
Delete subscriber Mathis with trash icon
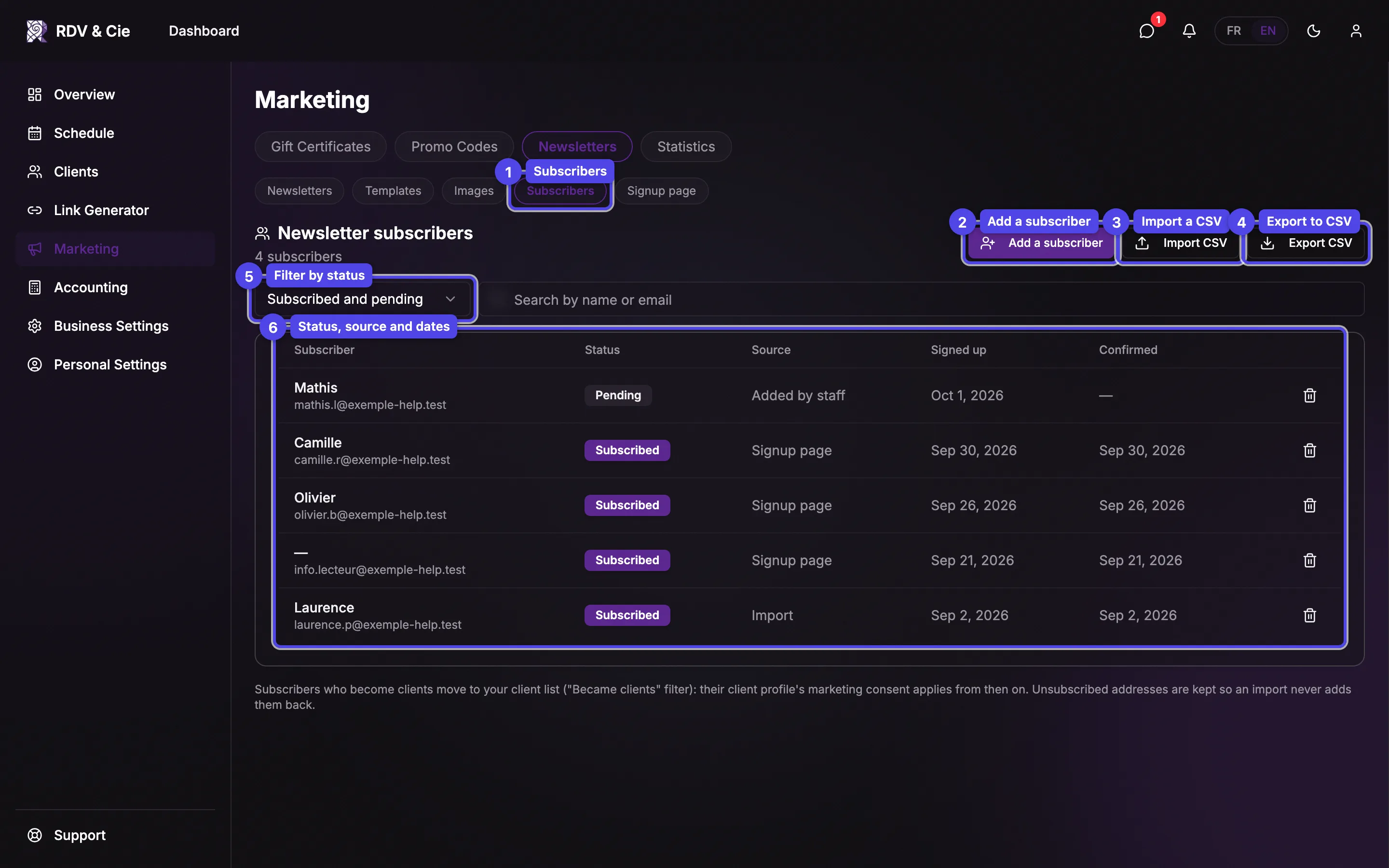click(x=1309, y=395)
